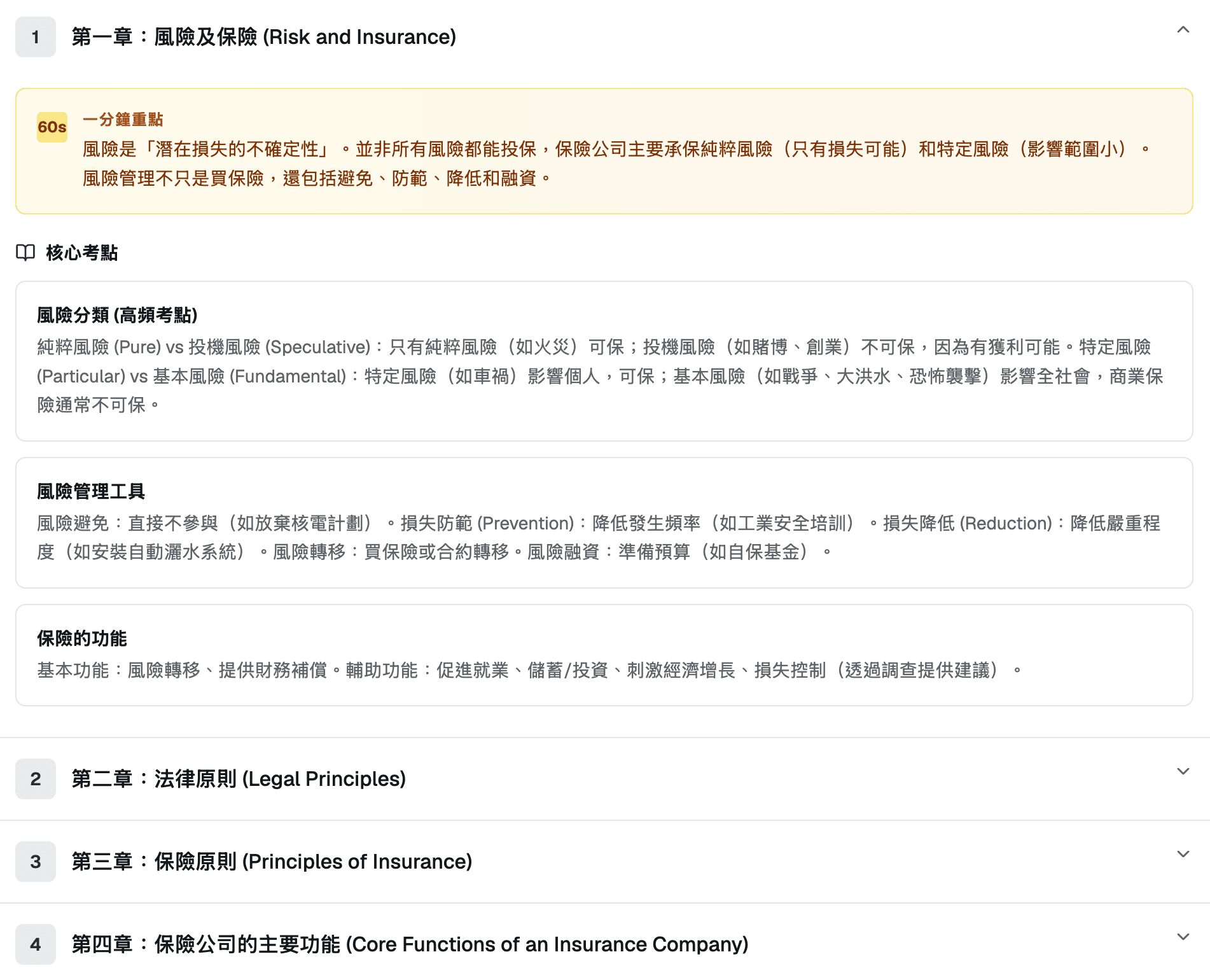This screenshot has height=980, width=1210.
Task: Open chapter title 第四章：保險公司的主要功能
Action: coord(410,944)
